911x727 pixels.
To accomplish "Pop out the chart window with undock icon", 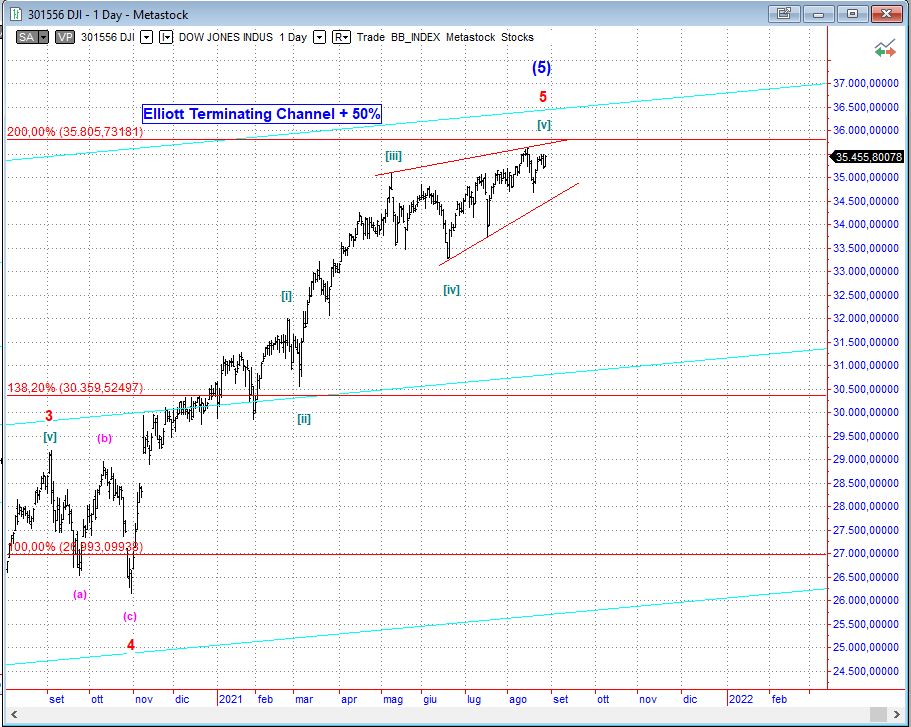I will (784, 13).
